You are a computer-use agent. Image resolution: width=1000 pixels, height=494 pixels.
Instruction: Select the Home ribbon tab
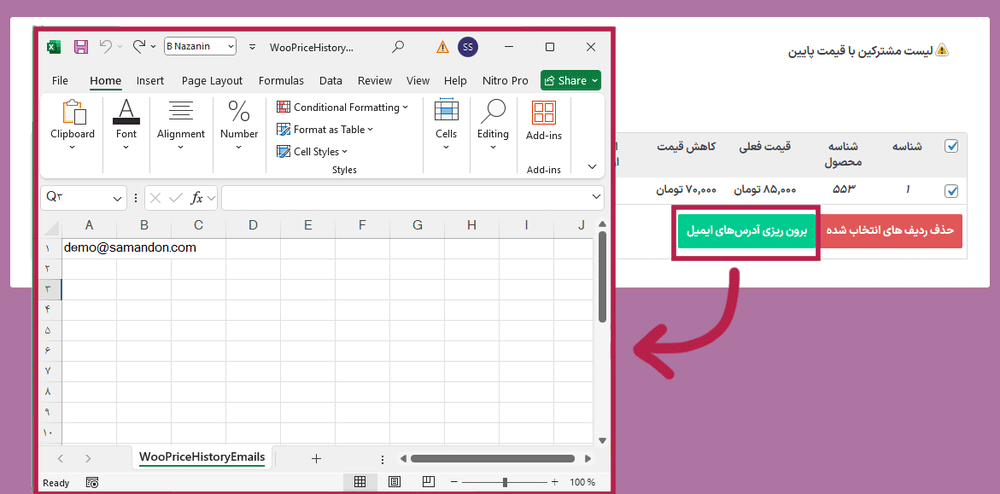(105, 80)
